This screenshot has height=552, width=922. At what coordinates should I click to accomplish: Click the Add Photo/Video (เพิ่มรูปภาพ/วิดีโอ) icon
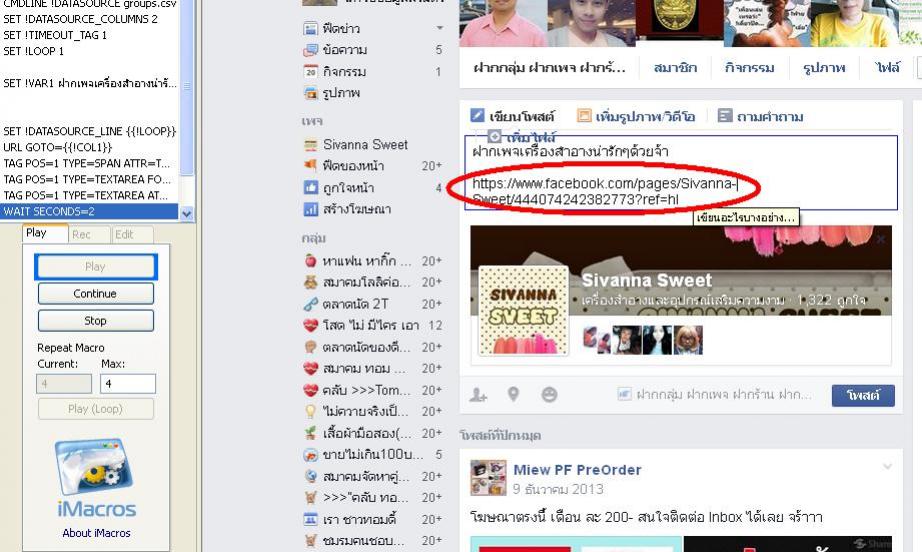584,116
